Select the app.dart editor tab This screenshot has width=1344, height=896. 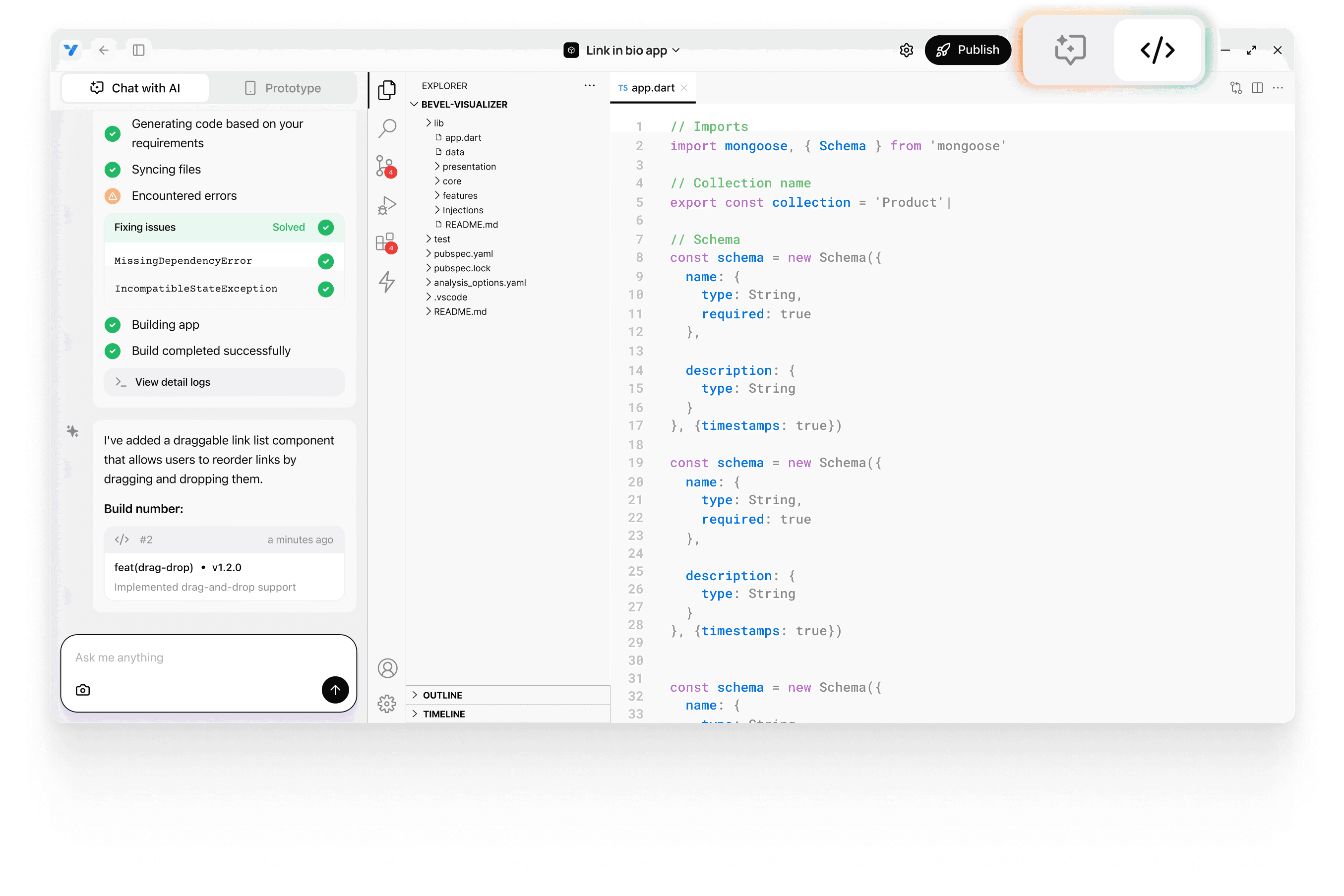652,88
